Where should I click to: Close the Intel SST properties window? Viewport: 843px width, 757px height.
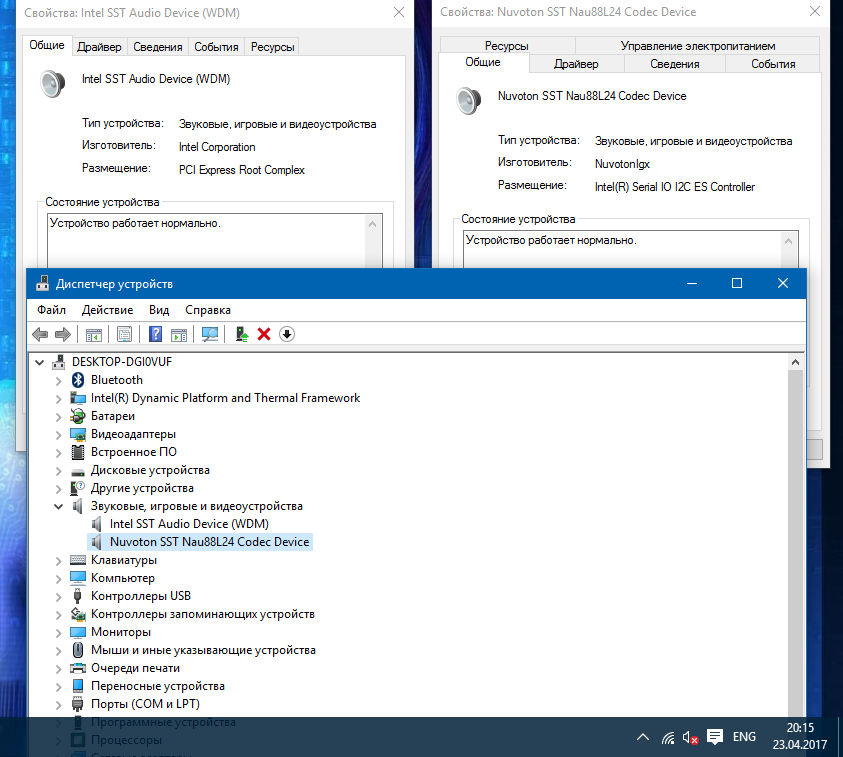coord(399,12)
